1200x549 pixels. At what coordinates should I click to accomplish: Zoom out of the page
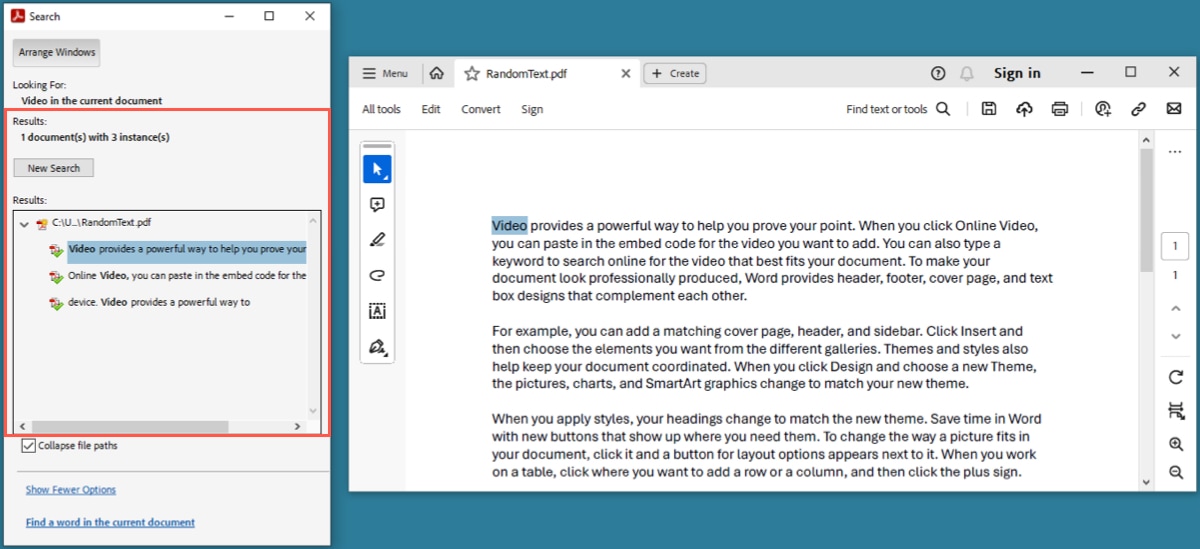pyautogui.click(x=1175, y=472)
